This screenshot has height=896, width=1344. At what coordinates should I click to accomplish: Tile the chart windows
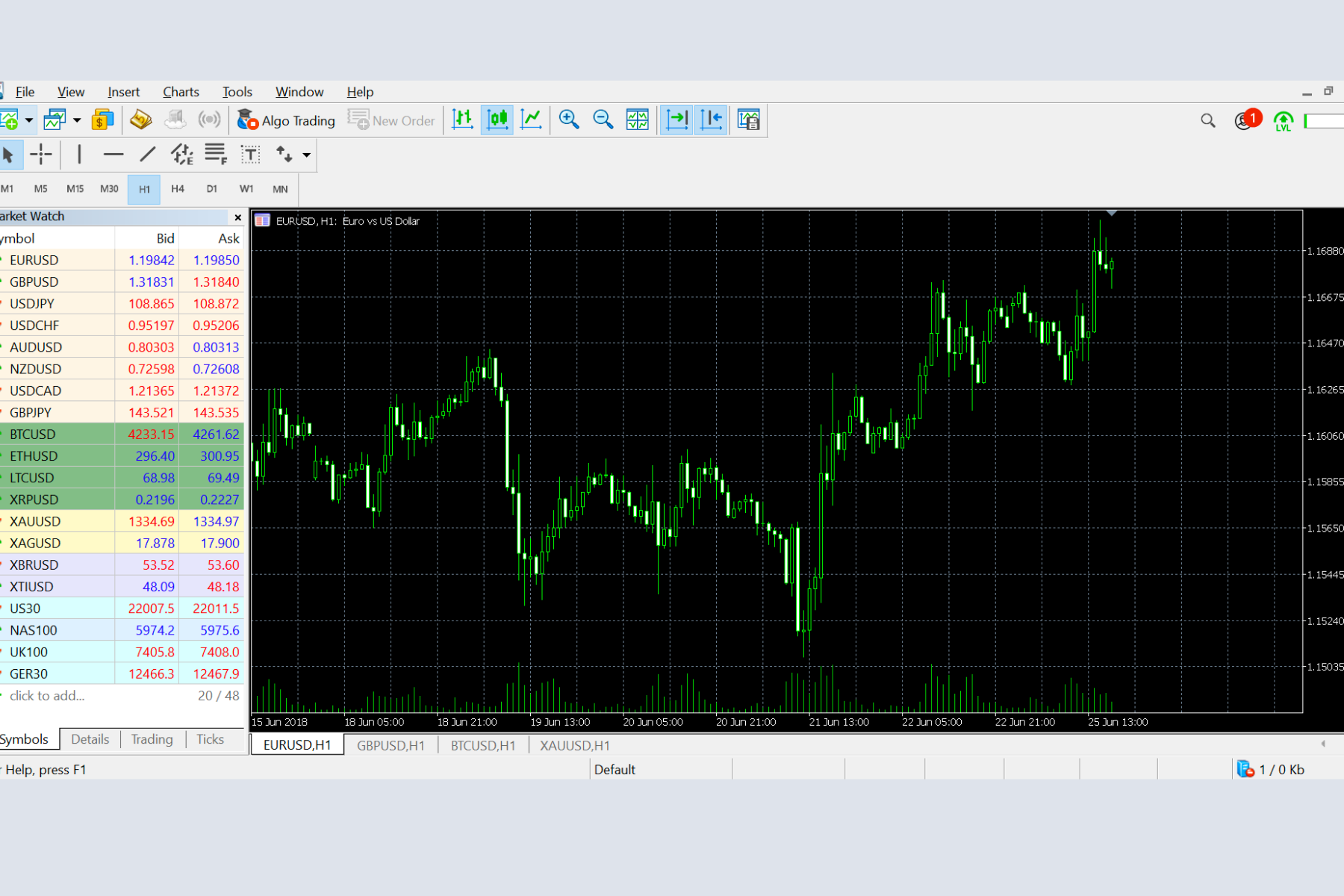636,119
